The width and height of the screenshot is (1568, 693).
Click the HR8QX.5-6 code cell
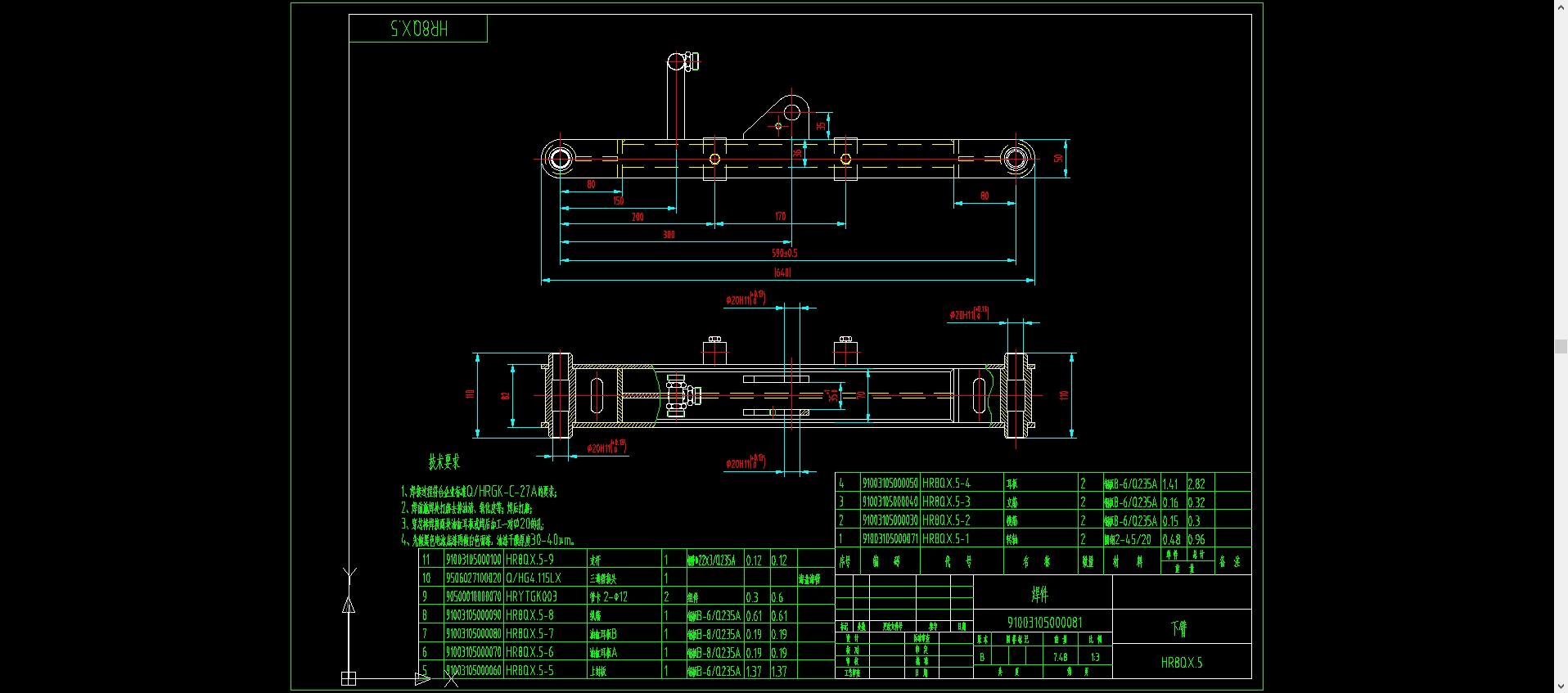click(x=529, y=652)
